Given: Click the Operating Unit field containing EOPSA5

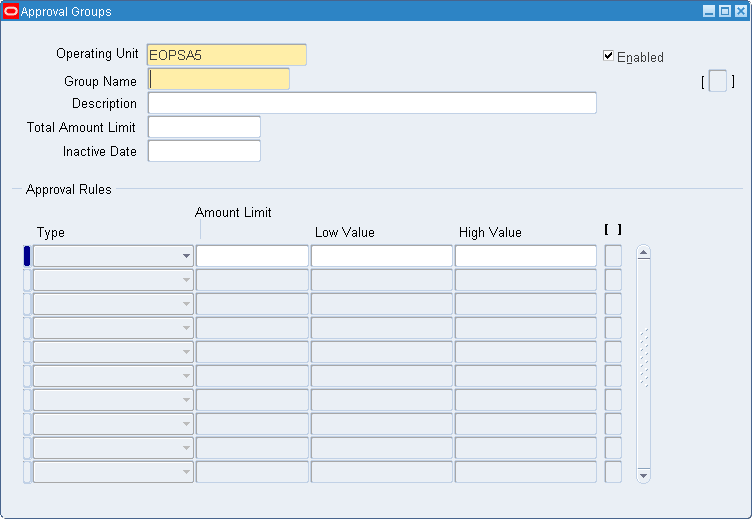Looking at the screenshot, I should (x=227, y=55).
